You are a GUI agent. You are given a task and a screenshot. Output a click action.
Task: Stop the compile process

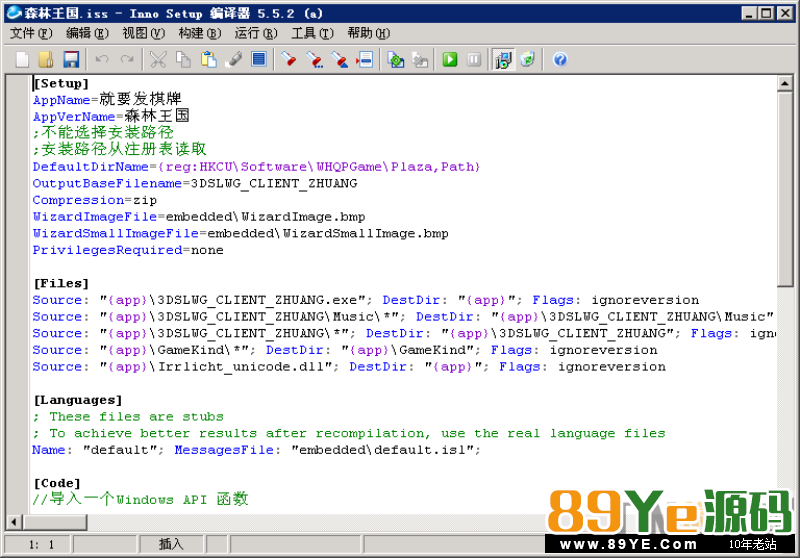(x=420, y=60)
